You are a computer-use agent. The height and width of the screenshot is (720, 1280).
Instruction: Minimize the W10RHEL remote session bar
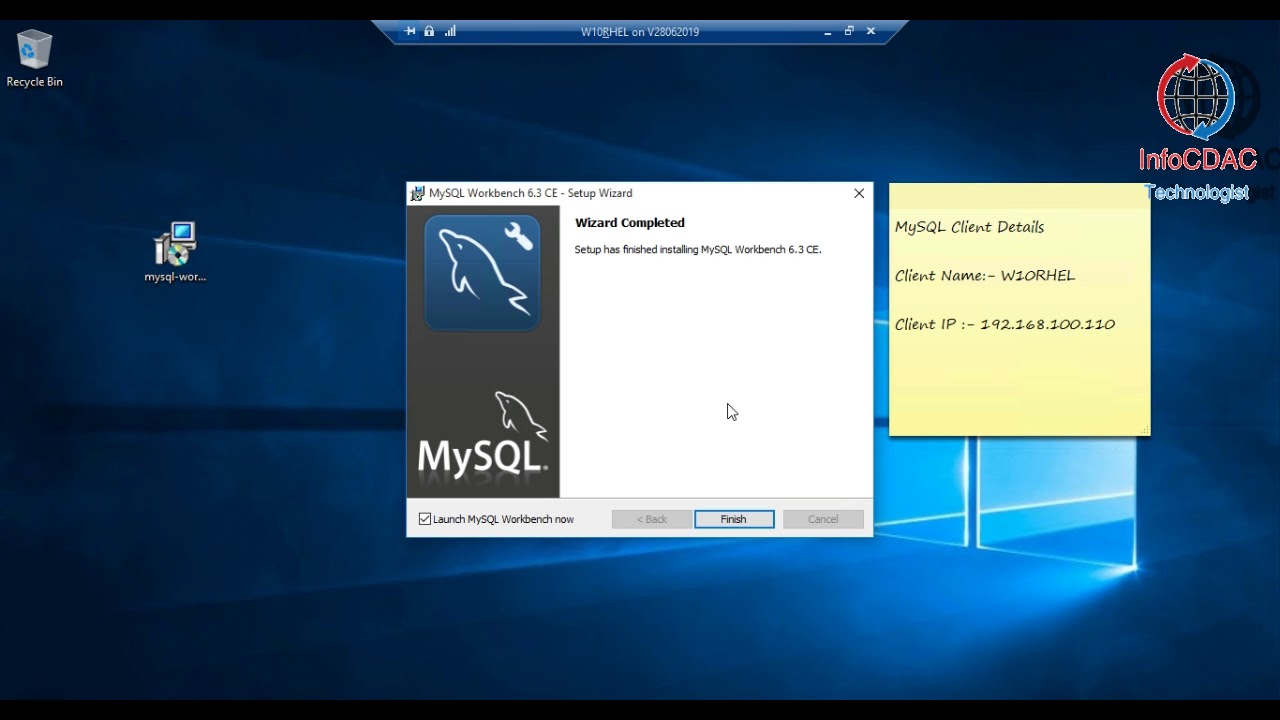[827, 32]
